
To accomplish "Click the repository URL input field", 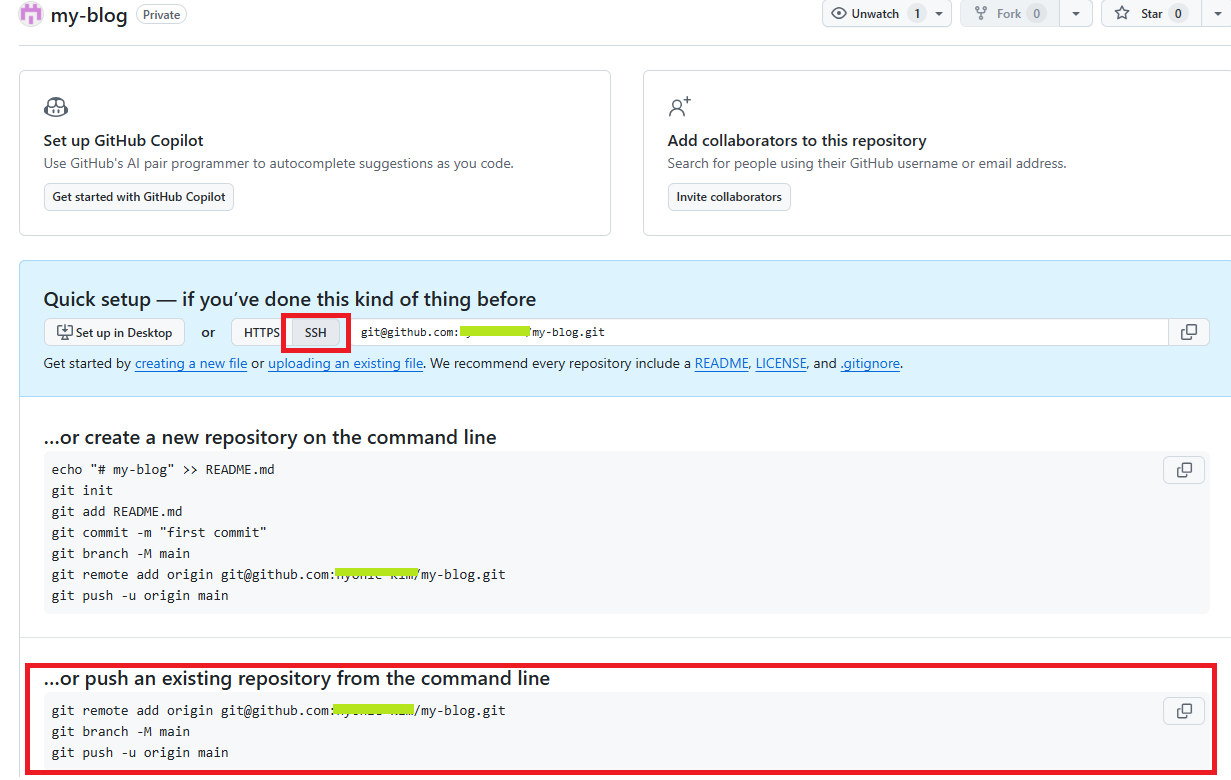I will 760,332.
